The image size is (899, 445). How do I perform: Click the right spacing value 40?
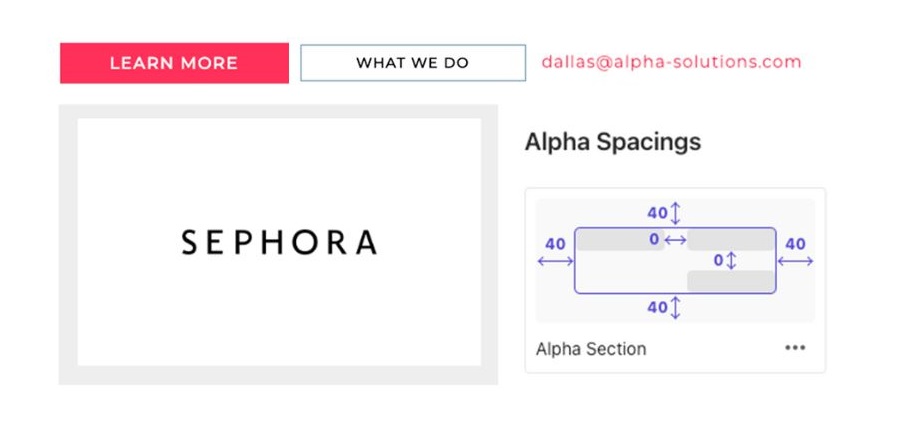(795, 244)
